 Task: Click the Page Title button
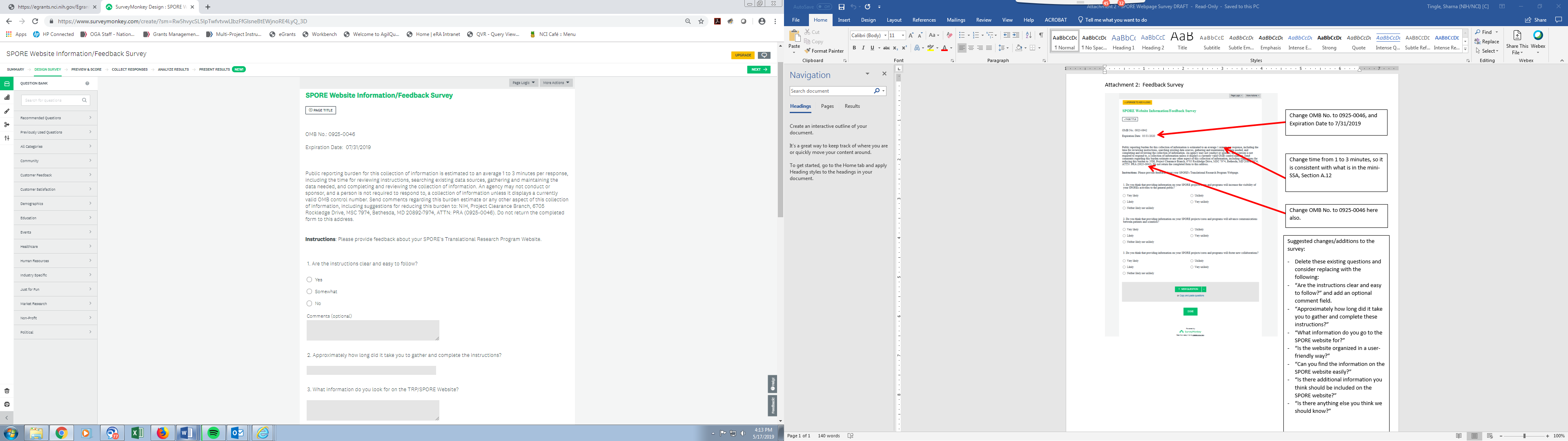(321, 110)
